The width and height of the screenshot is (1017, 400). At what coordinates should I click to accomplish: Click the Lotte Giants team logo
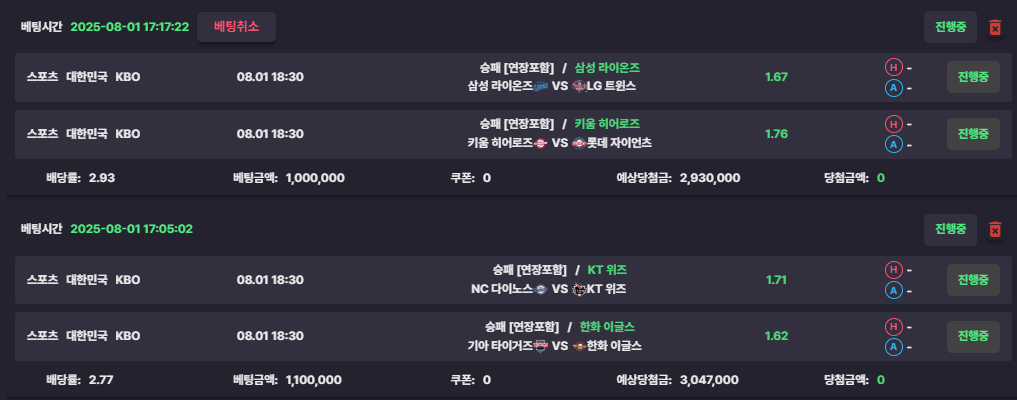[579, 143]
